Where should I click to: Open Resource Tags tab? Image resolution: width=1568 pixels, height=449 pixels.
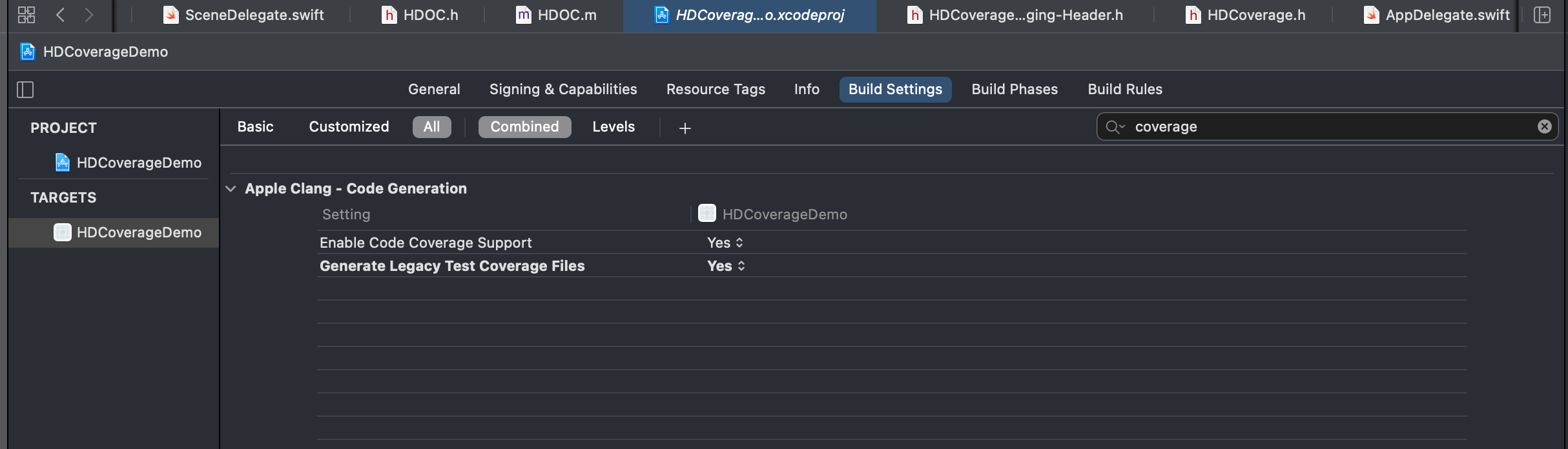(716, 90)
